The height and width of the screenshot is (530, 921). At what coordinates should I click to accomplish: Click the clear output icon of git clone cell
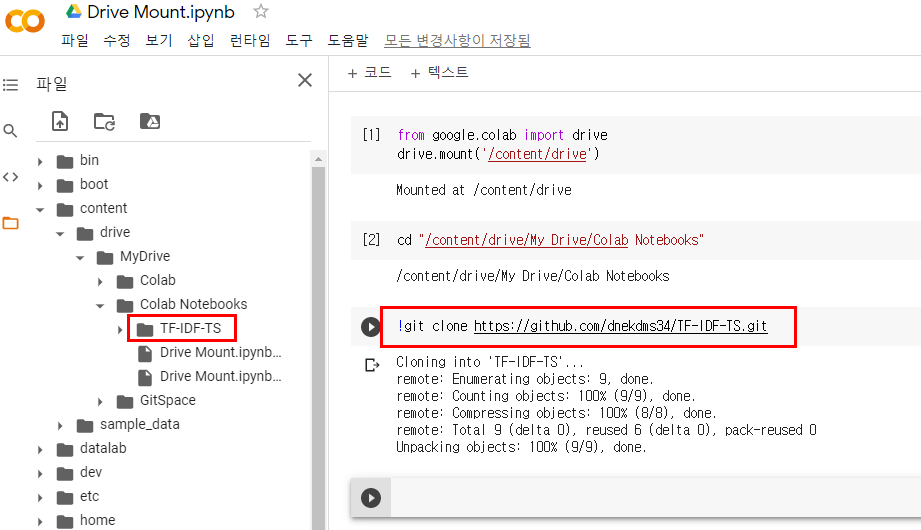point(372,365)
